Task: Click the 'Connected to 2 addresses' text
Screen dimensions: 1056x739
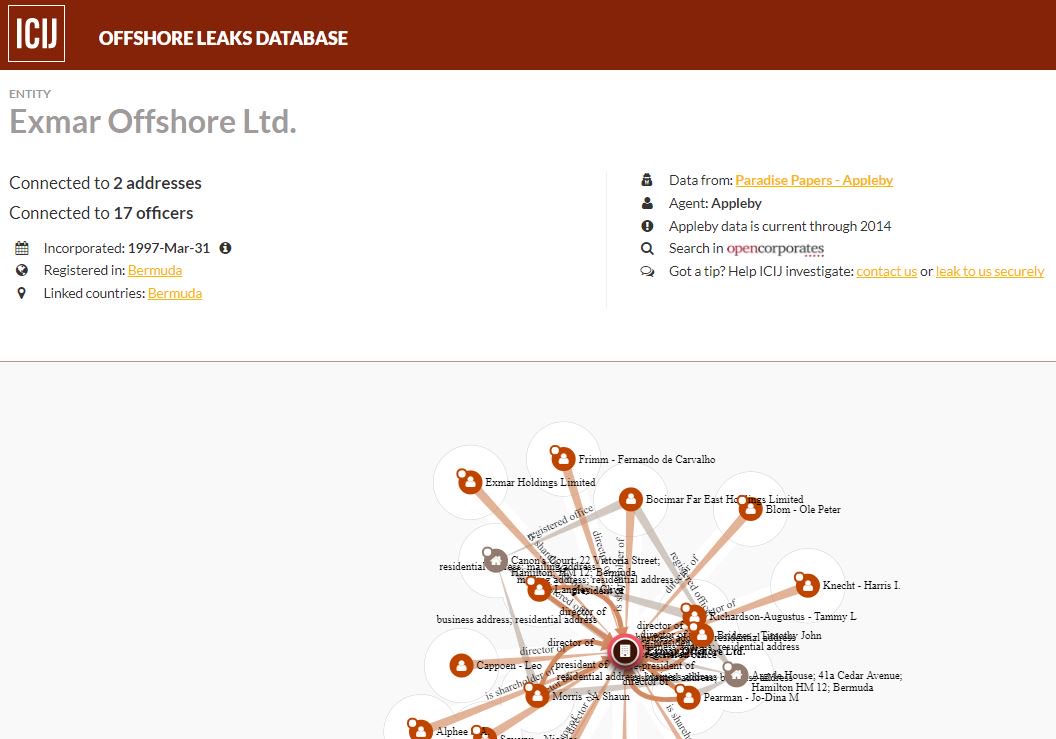Action: pos(105,183)
